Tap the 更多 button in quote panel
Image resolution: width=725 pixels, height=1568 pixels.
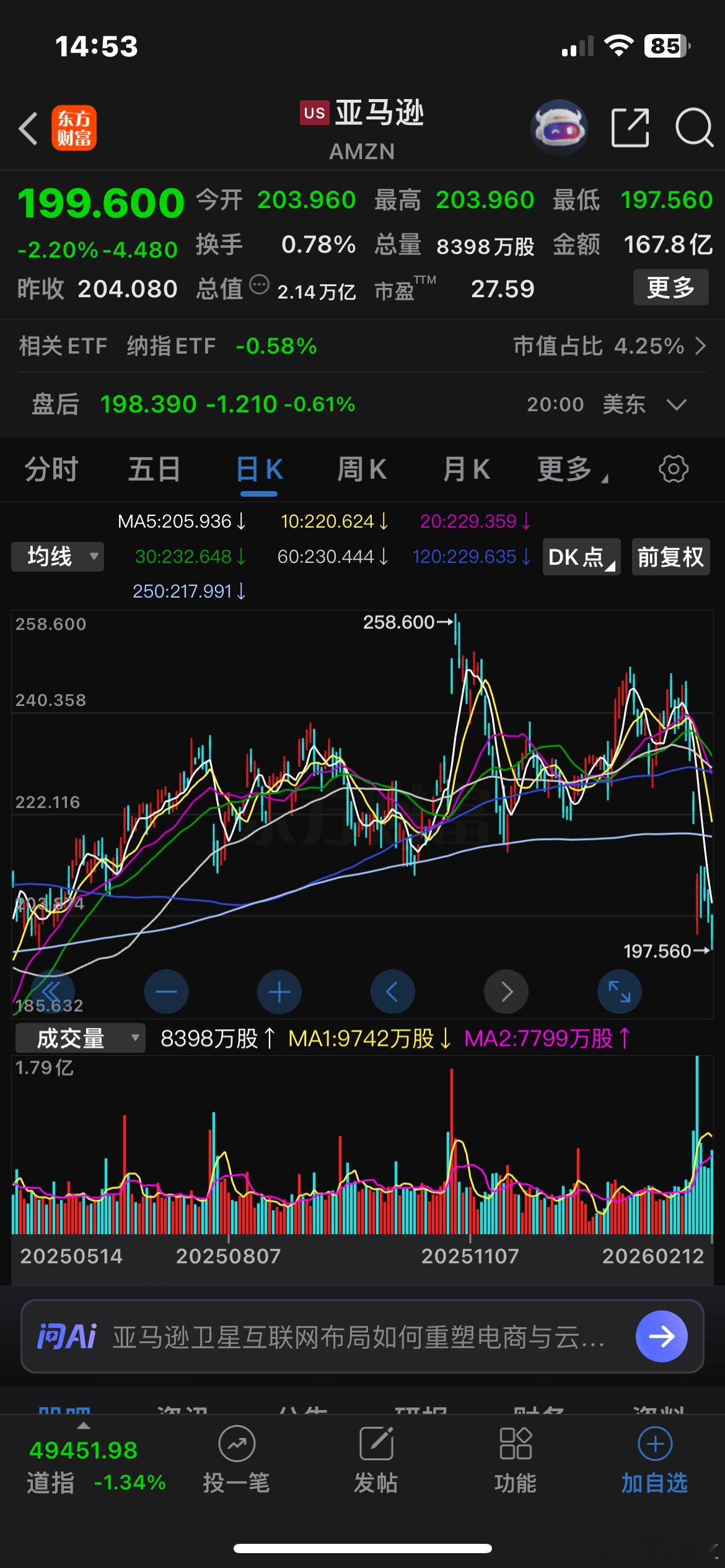[670, 287]
